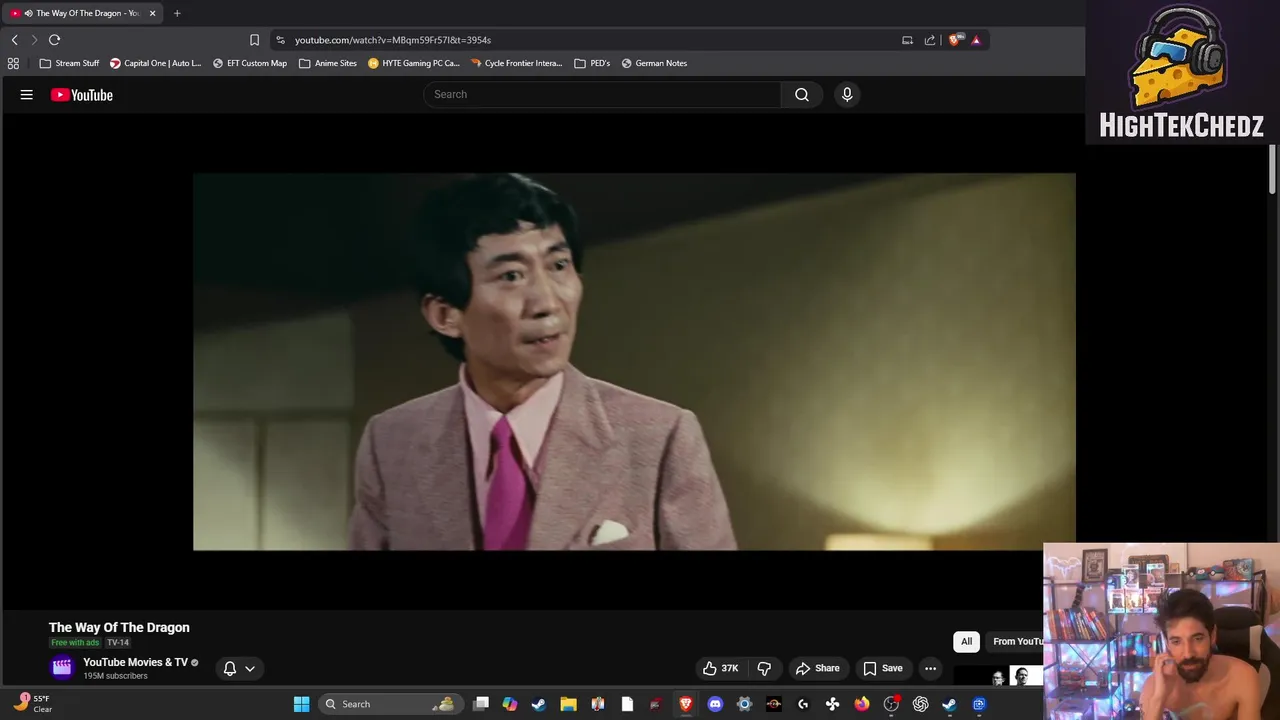Open picture-in-picture icon in address bar
This screenshot has width=1280, height=720.
(907, 40)
